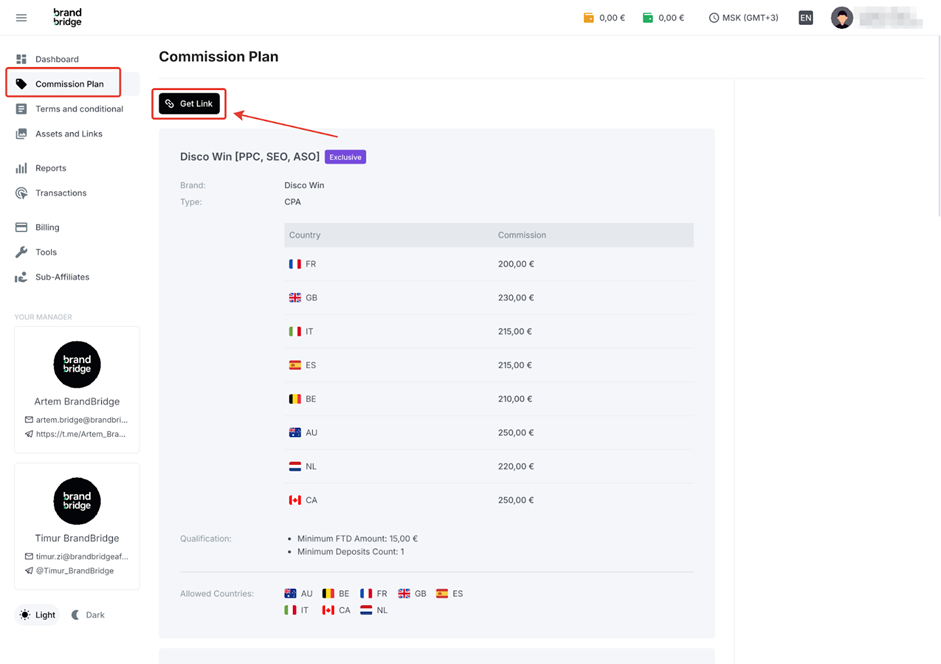This screenshot has width=941, height=664.
Task: Click the orange wallet balance icon
Action: click(x=589, y=18)
